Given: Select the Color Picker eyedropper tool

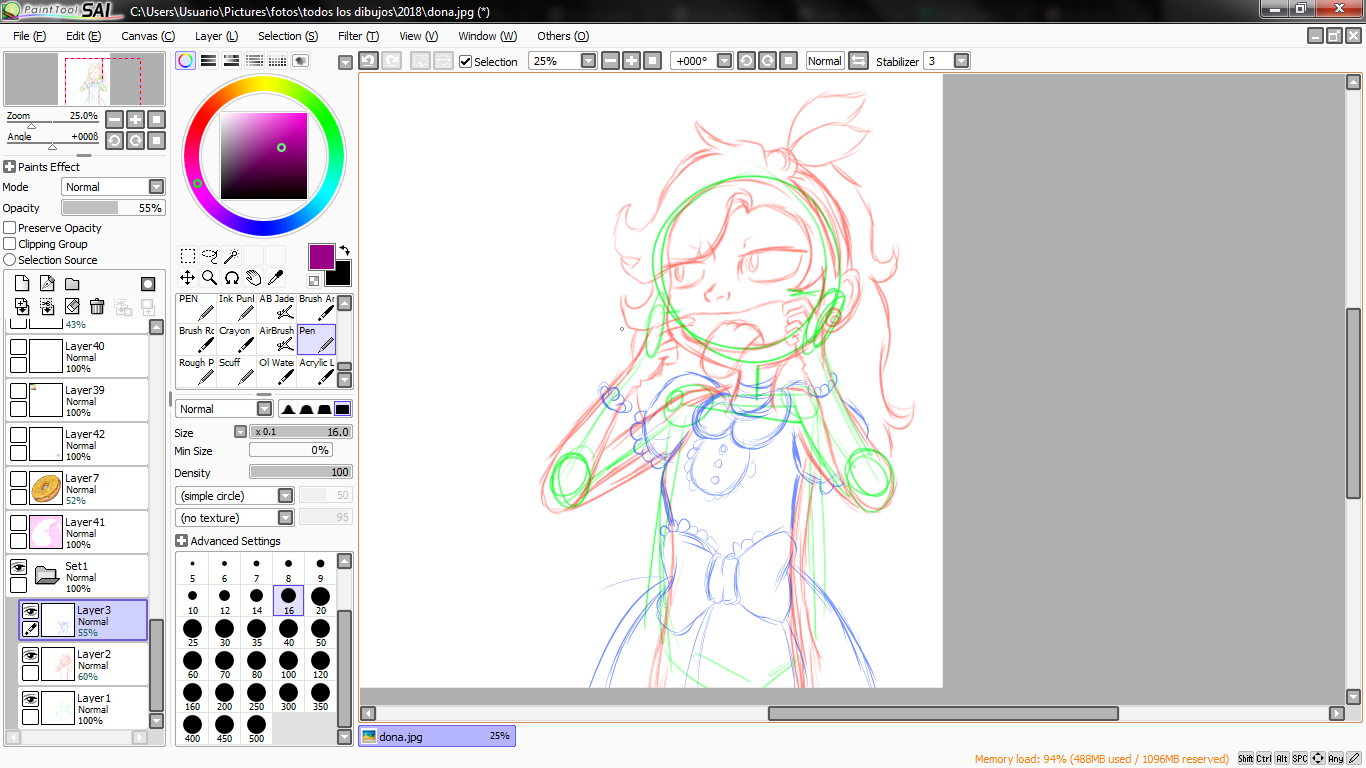Looking at the screenshot, I should [x=276, y=278].
